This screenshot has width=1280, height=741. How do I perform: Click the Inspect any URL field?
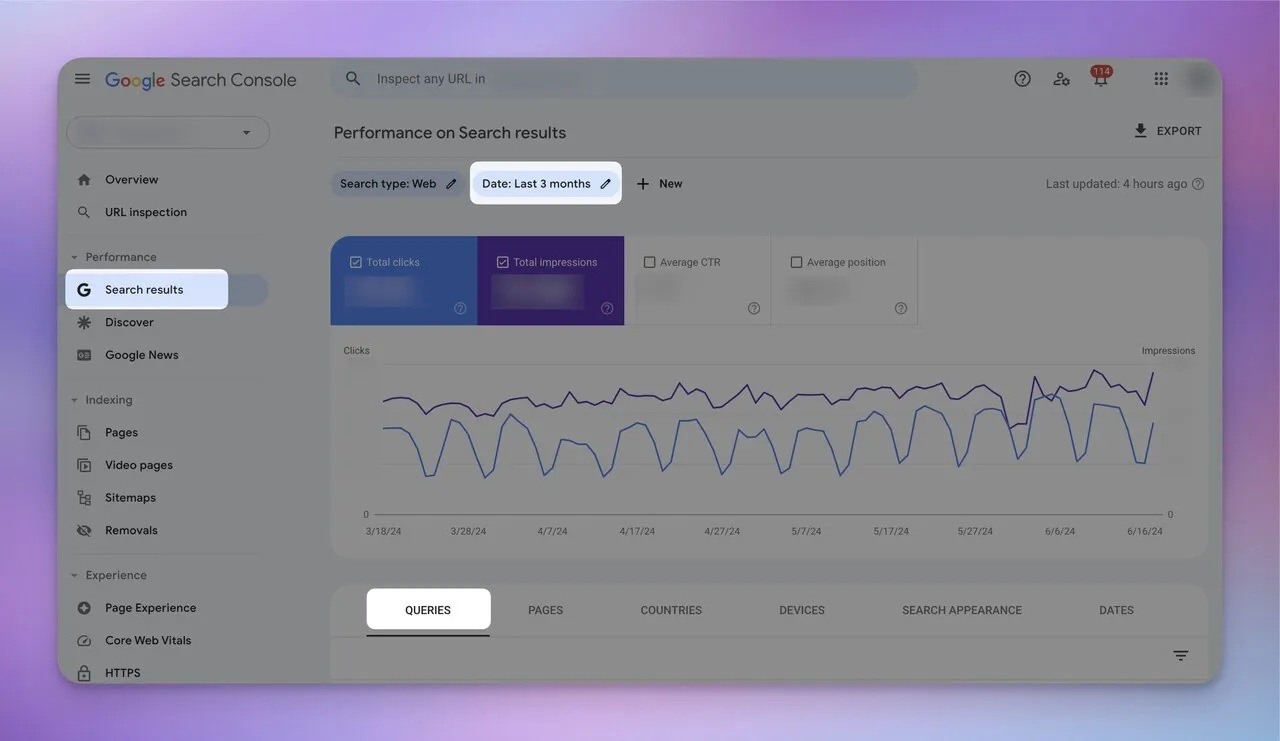coord(624,79)
